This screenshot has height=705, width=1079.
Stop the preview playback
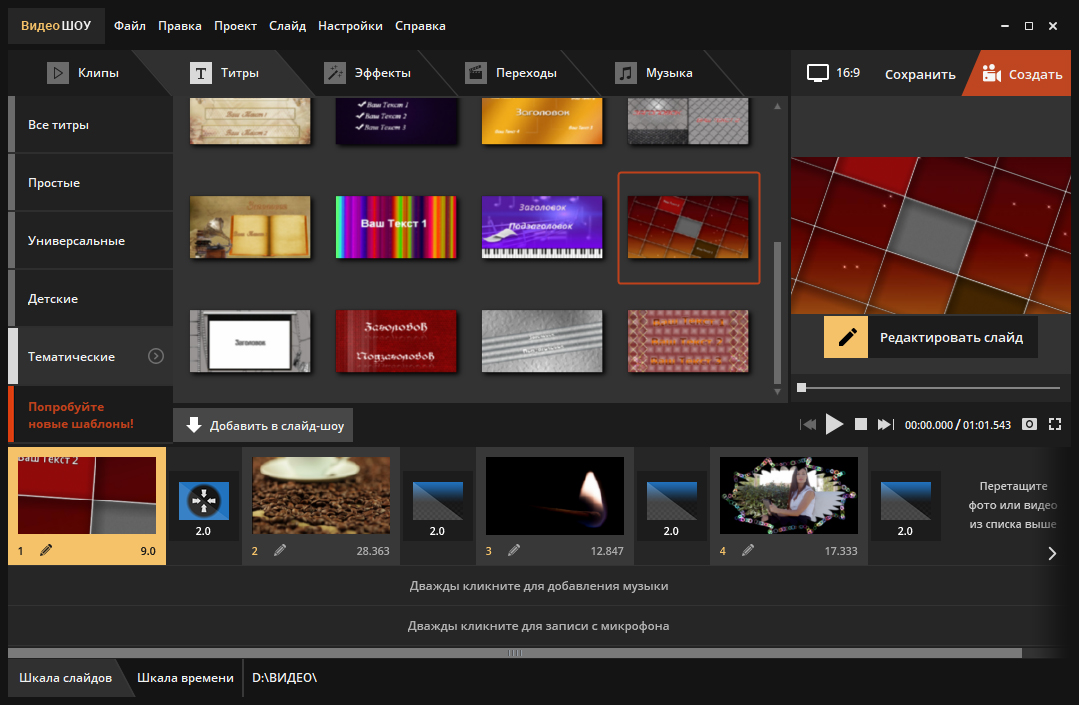click(x=860, y=424)
